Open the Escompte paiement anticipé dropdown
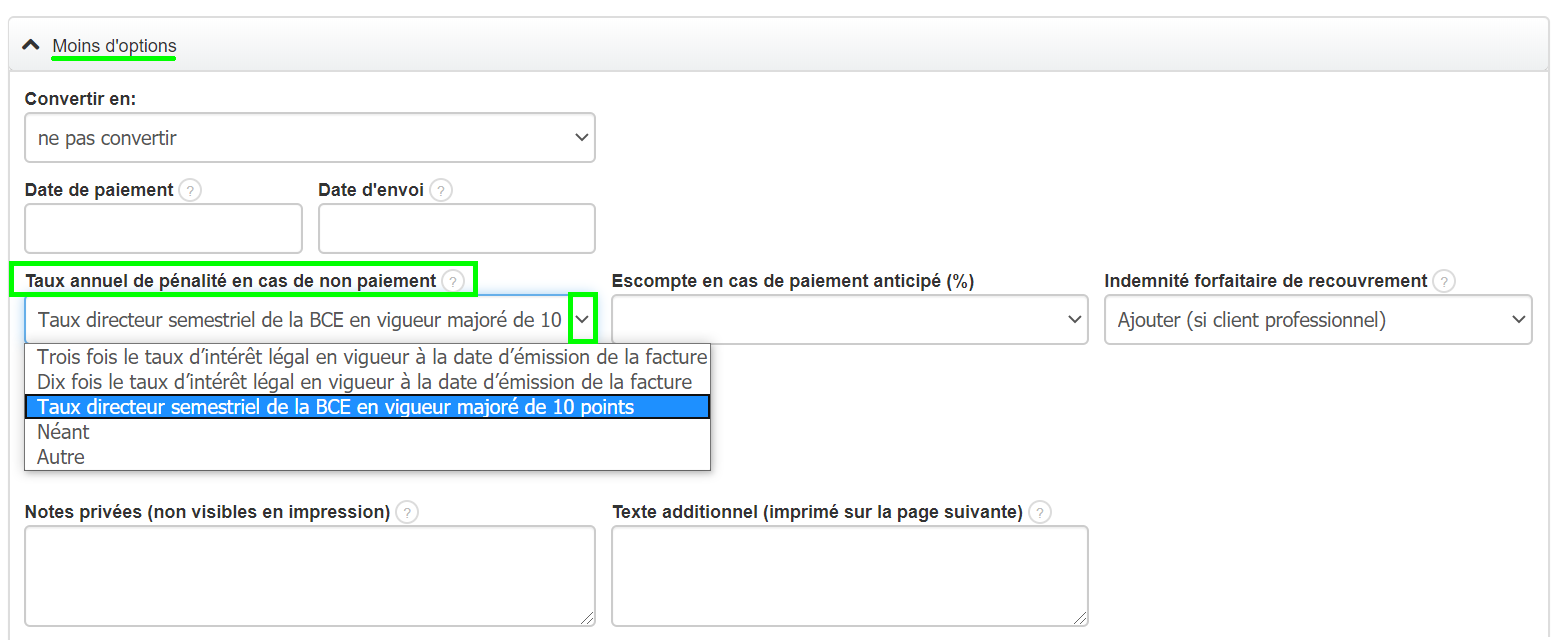Image resolution: width=1558 pixels, height=640 pixels. [848, 319]
